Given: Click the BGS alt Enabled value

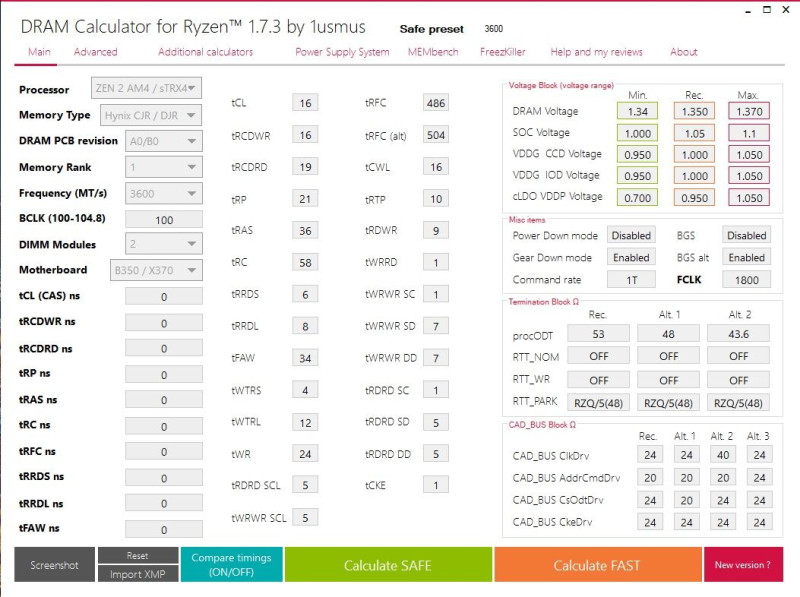Looking at the screenshot, I should coord(746,257).
